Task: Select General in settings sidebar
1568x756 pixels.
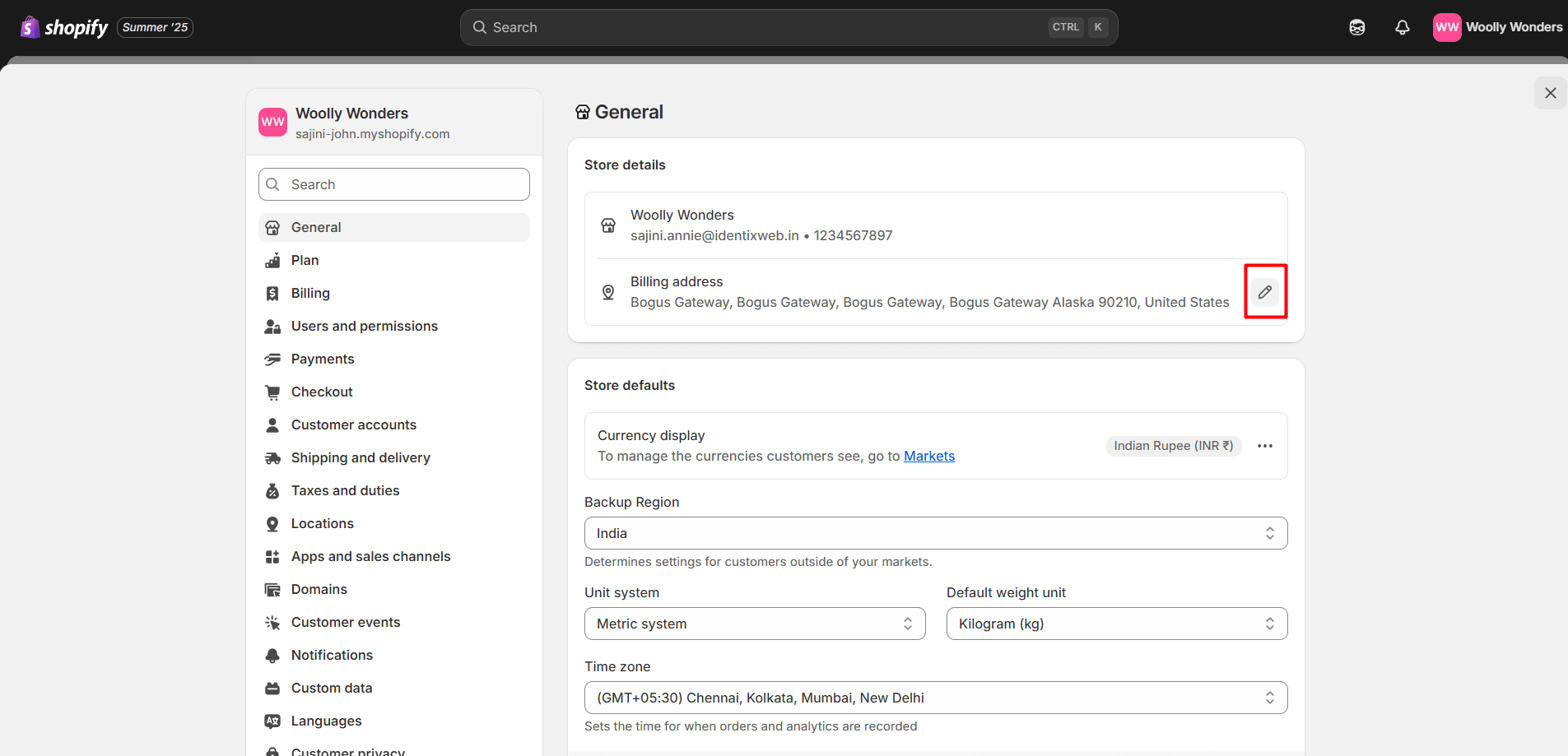Action: pos(394,227)
